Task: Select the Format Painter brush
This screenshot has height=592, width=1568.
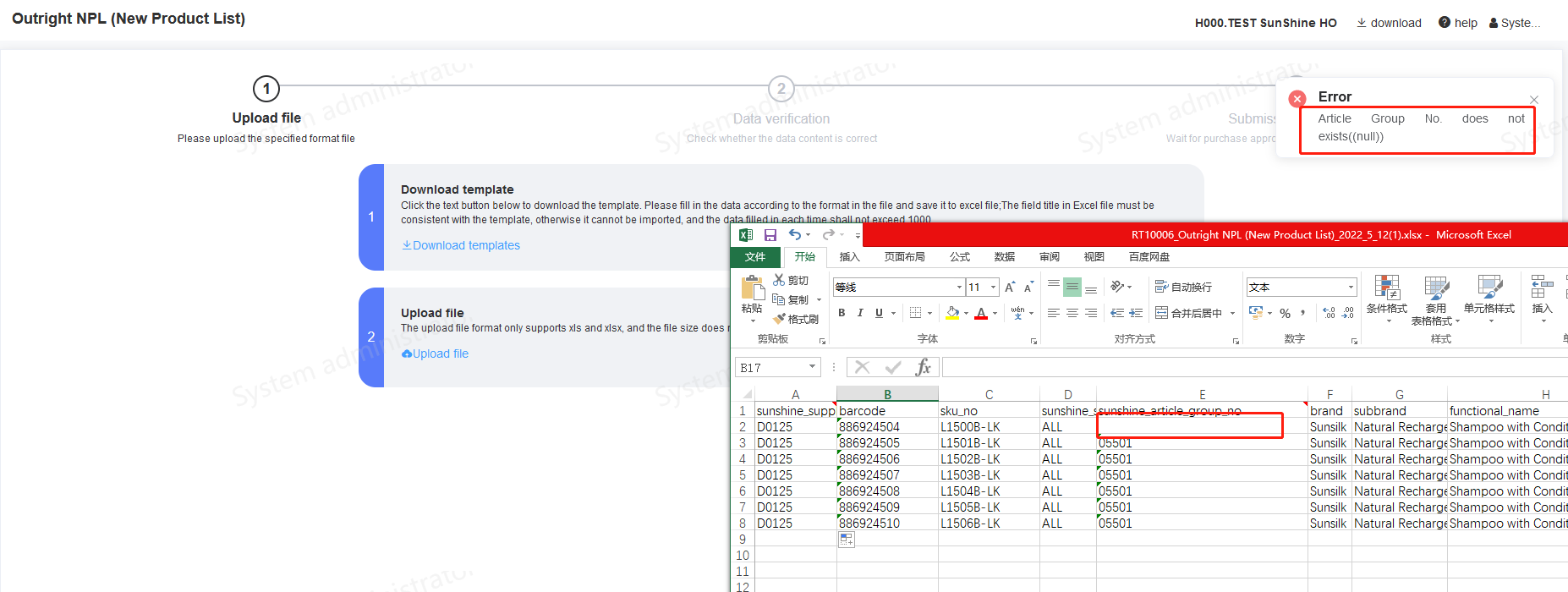Action: click(x=796, y=319)
